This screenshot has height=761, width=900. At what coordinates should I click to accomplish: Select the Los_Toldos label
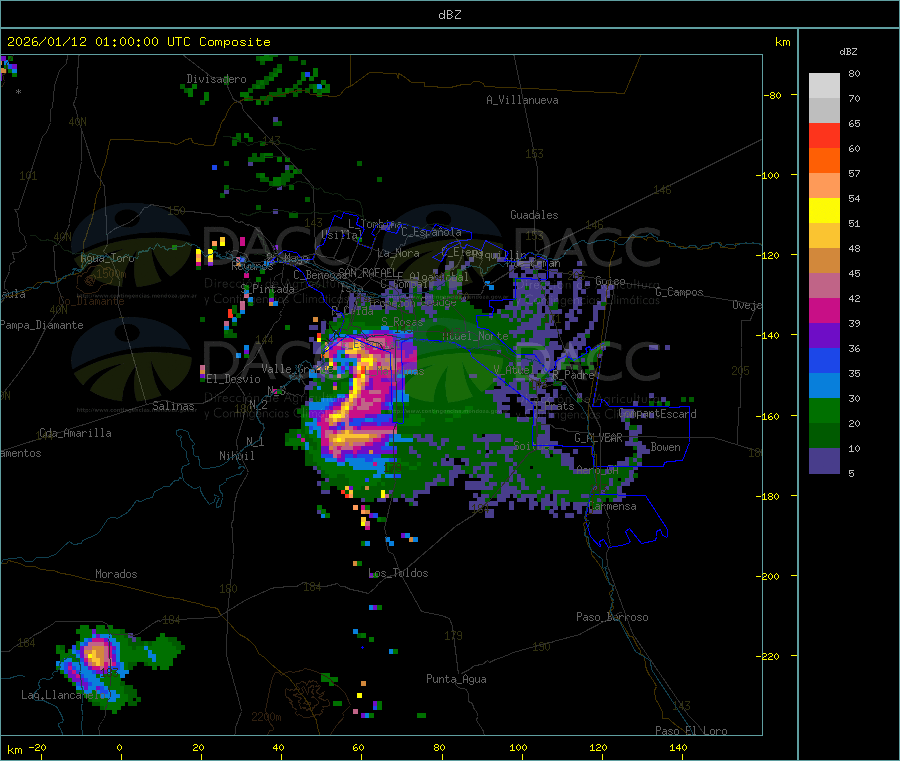coord(398,573)
